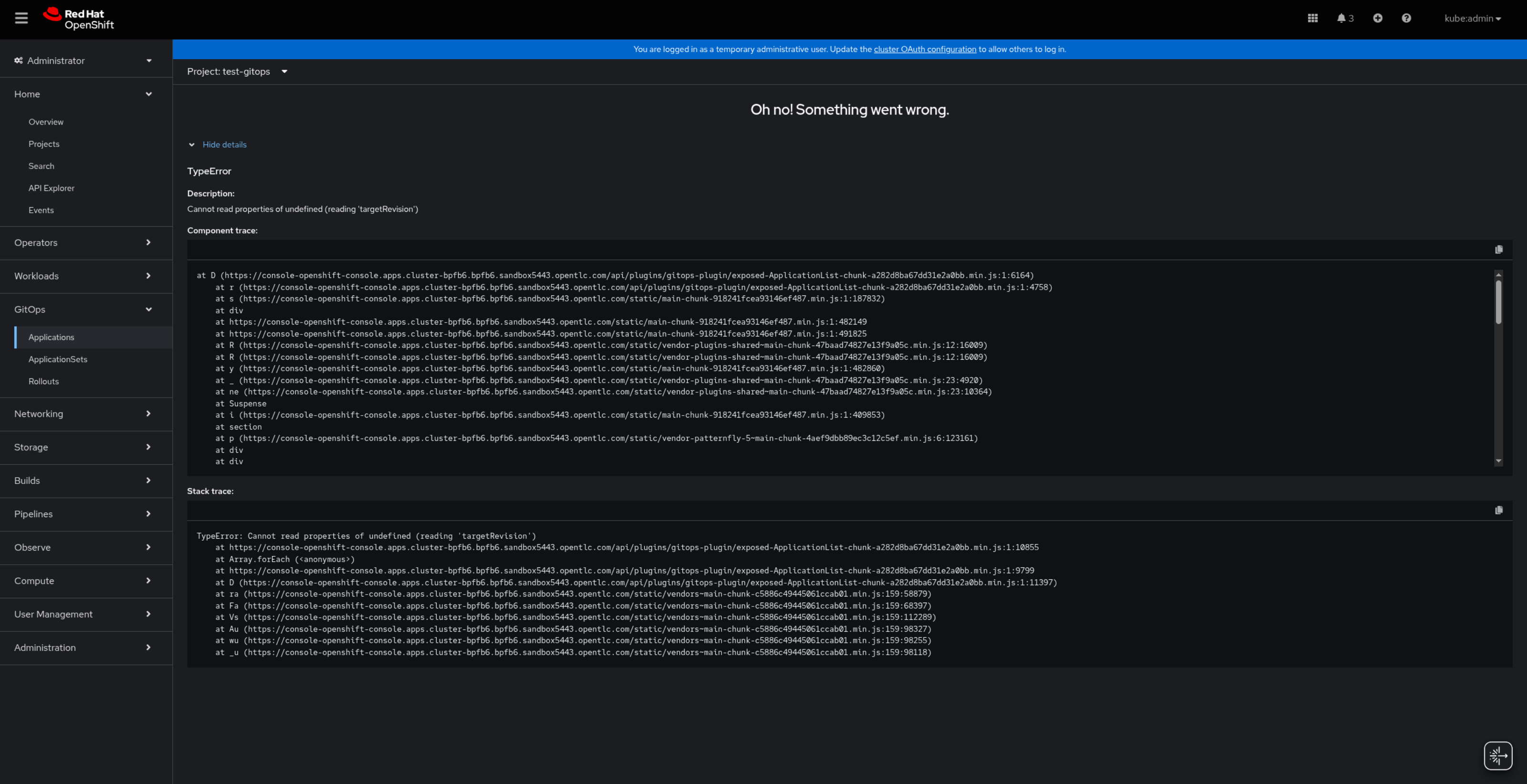Expand the Operators navigation section
Image resolution: width=1527 pixels, height=784 pixels.
(83, 242)
